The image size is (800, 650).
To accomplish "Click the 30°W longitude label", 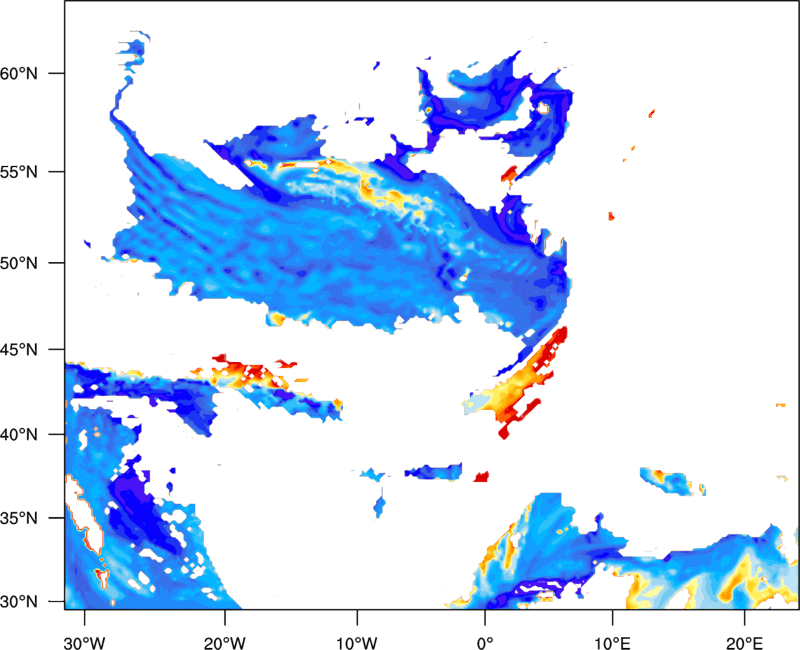I will (85, 643).
